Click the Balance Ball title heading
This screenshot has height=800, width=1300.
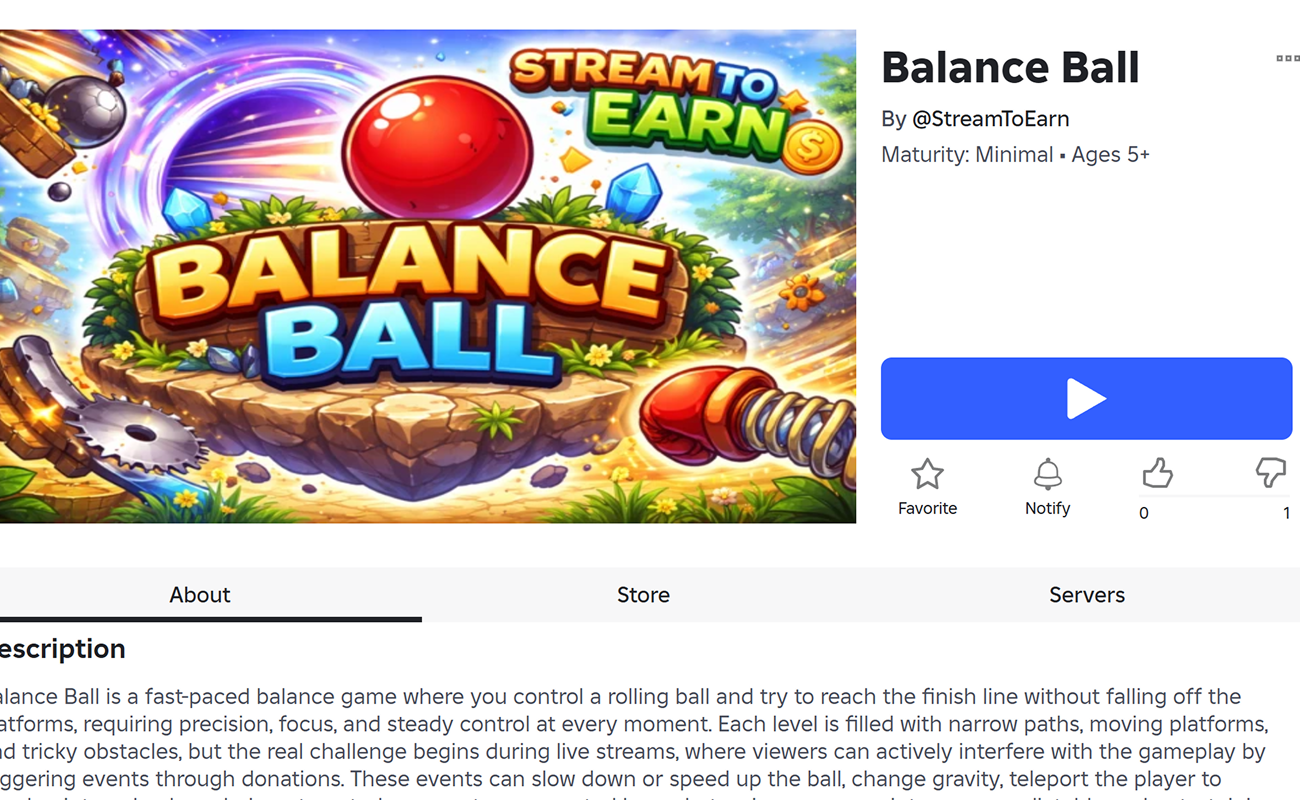1010,68
